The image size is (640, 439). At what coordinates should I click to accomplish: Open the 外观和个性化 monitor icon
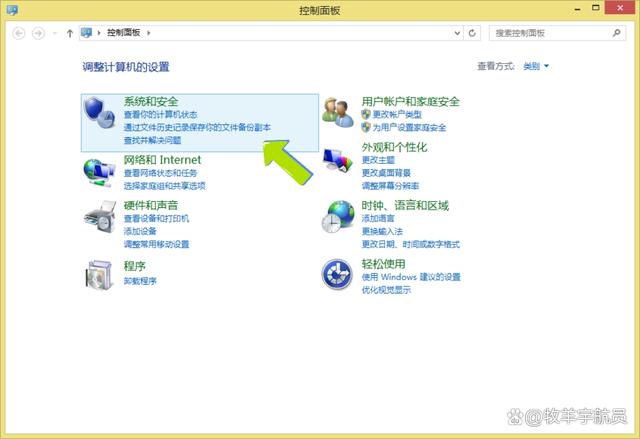pyautogui.click(x=337, y=160)
